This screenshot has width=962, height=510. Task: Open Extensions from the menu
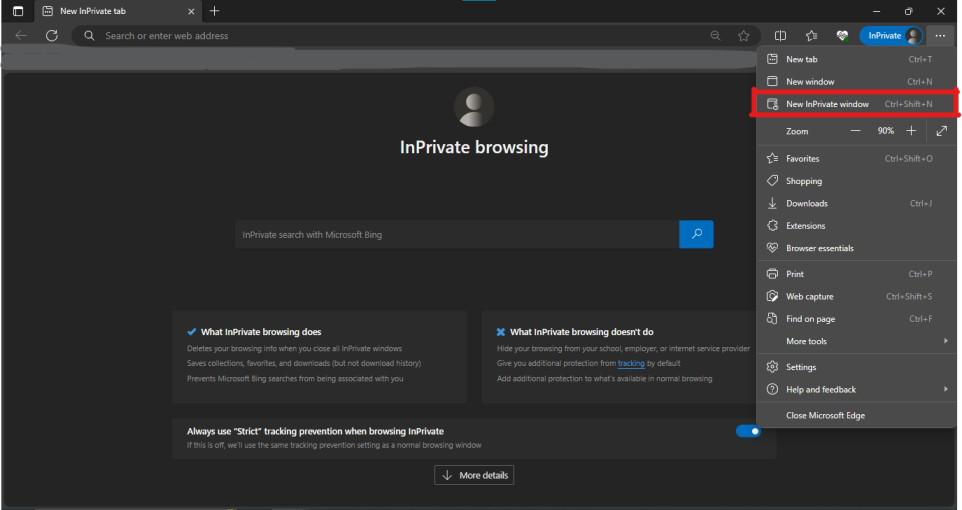856,226
